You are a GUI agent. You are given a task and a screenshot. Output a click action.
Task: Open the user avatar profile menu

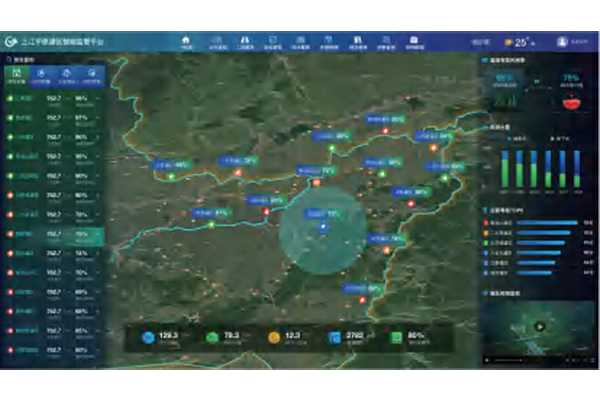click(562, 42)
